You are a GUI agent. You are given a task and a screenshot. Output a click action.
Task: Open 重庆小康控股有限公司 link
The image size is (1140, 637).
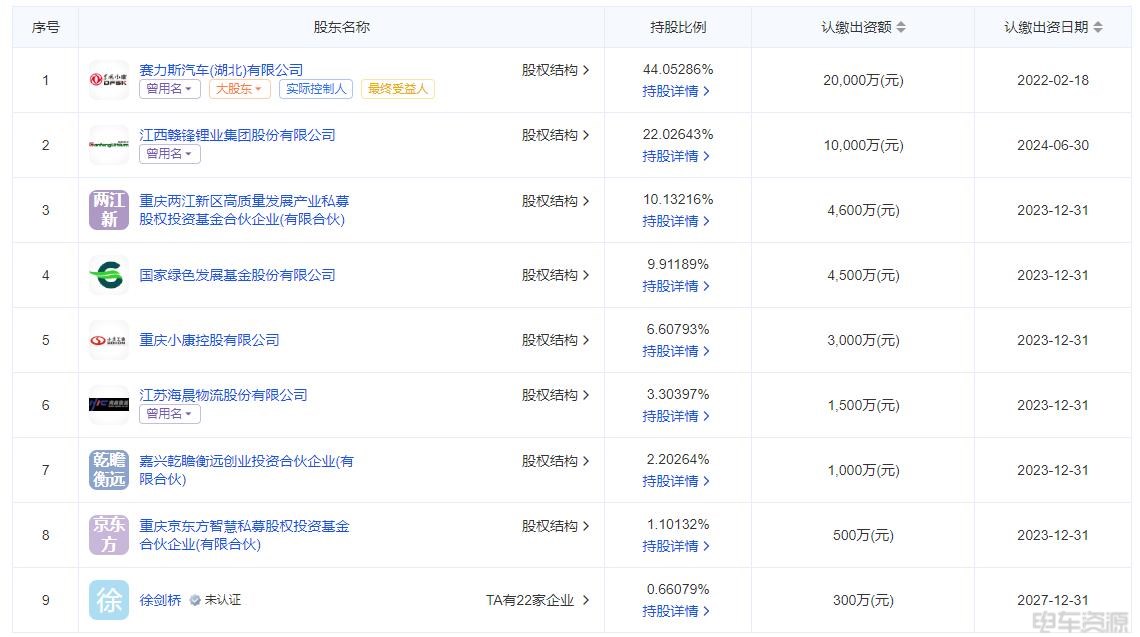(209, 340)
